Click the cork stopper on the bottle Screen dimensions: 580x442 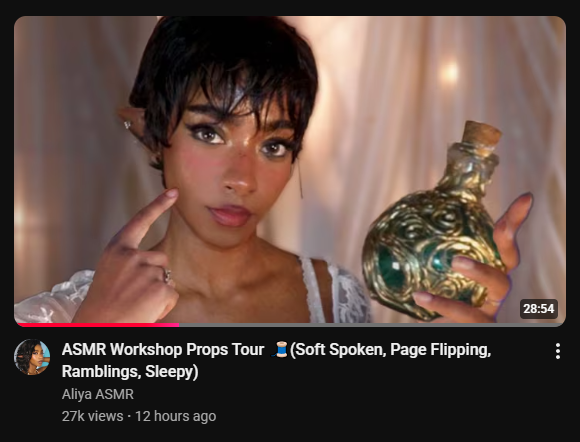482,135
